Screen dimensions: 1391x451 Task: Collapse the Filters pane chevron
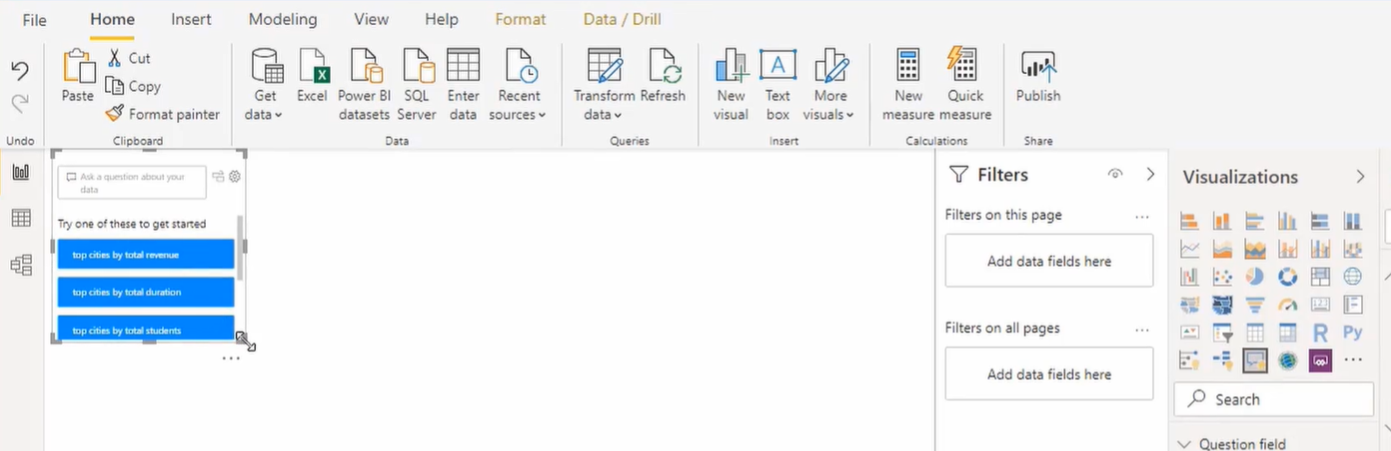click(1150, 174)
